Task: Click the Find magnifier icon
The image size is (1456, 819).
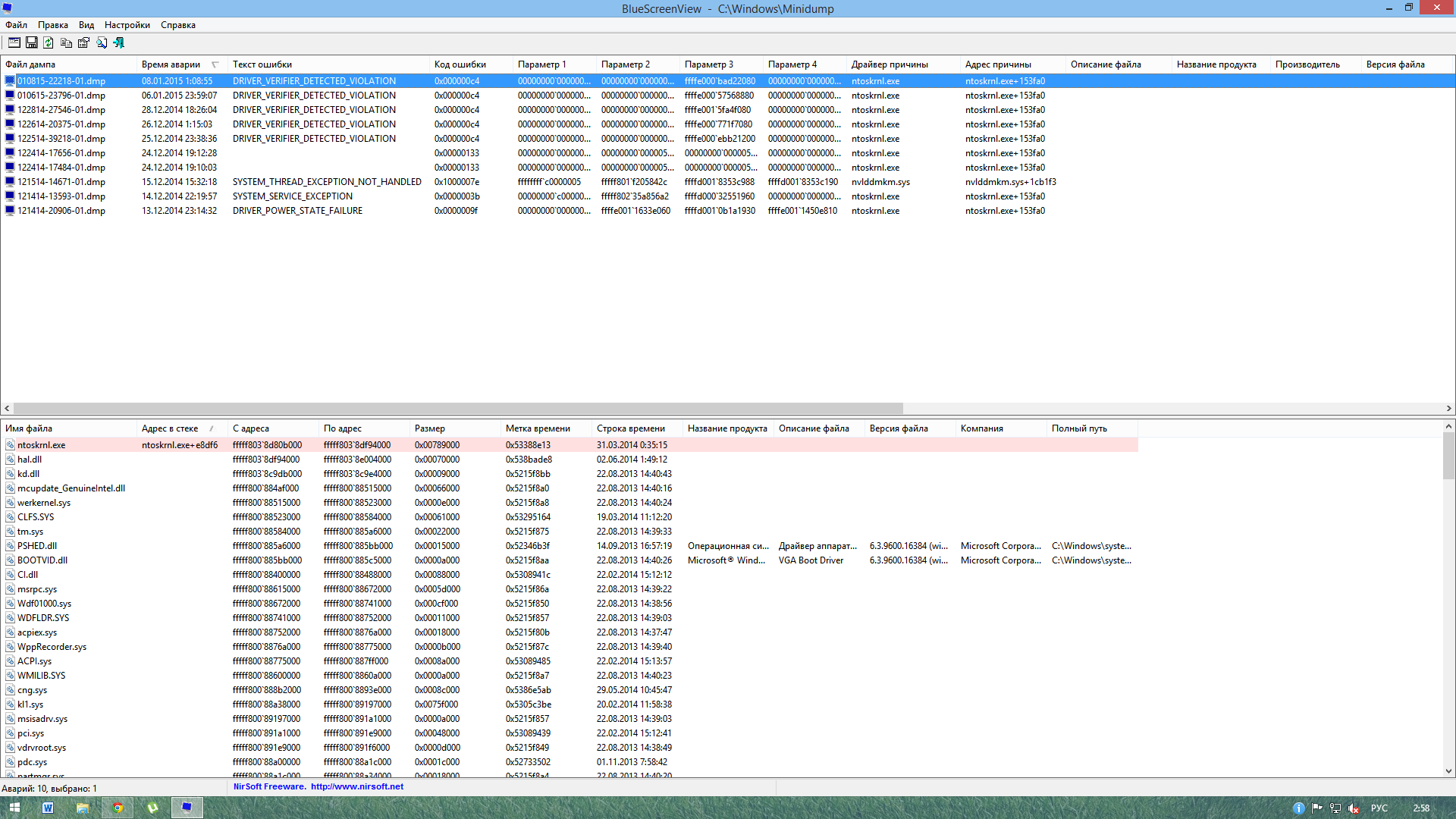Action: click(101, 43)
